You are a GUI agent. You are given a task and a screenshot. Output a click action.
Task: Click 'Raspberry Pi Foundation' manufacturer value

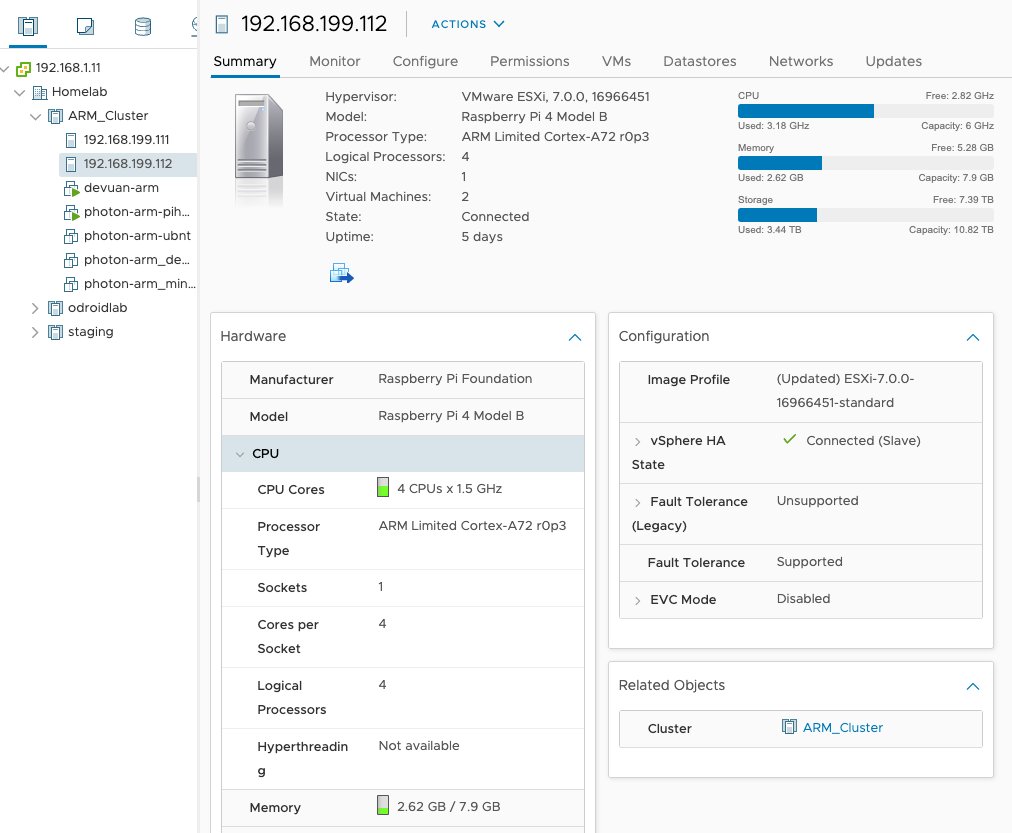pyautogui.click(x=455, y=379)
